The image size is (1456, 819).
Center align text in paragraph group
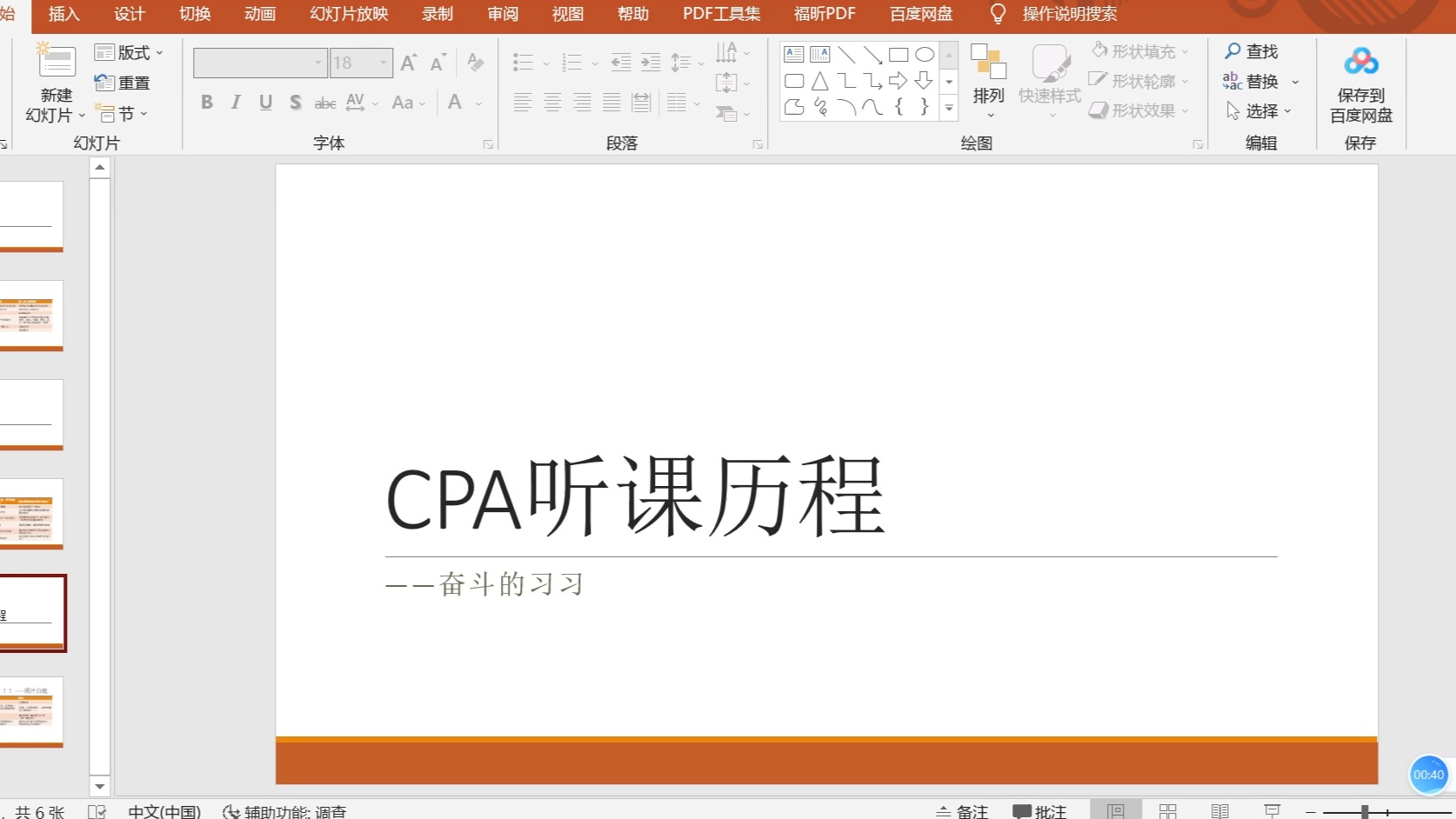(552, 103)
